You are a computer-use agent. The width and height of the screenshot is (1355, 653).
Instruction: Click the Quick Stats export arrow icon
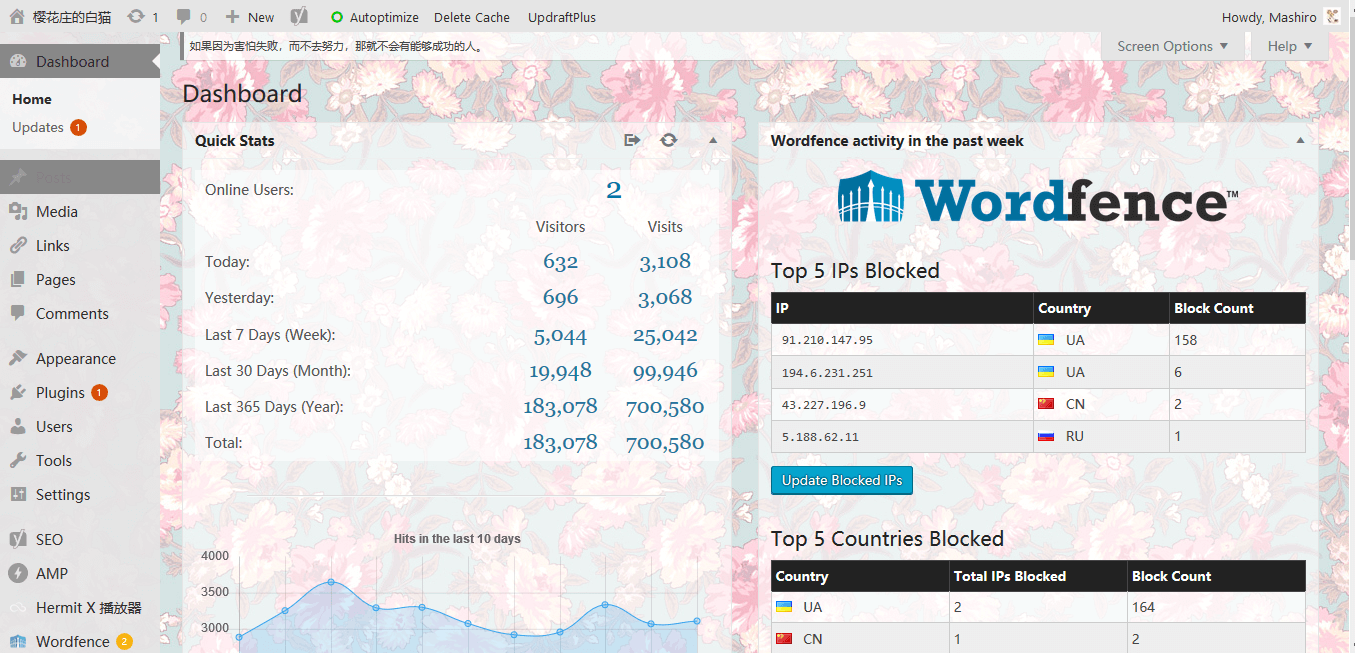pyautogui.click(x=632, y=140)
